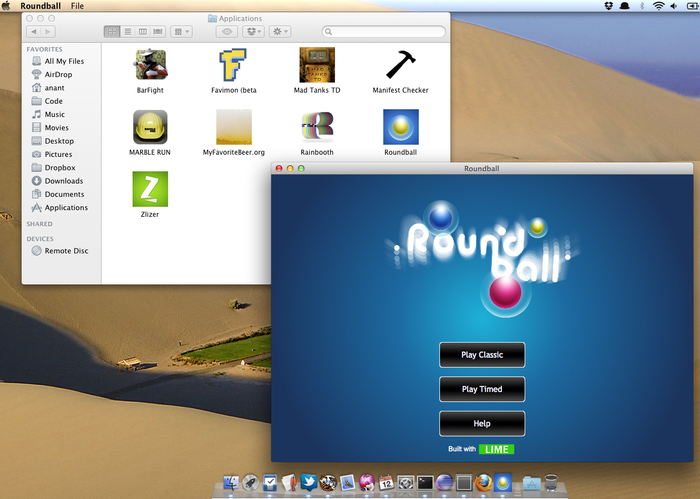Select the Zlizer app icon
Screen dimensions: 700x499
pyautogui.click(x=150, y=189)
